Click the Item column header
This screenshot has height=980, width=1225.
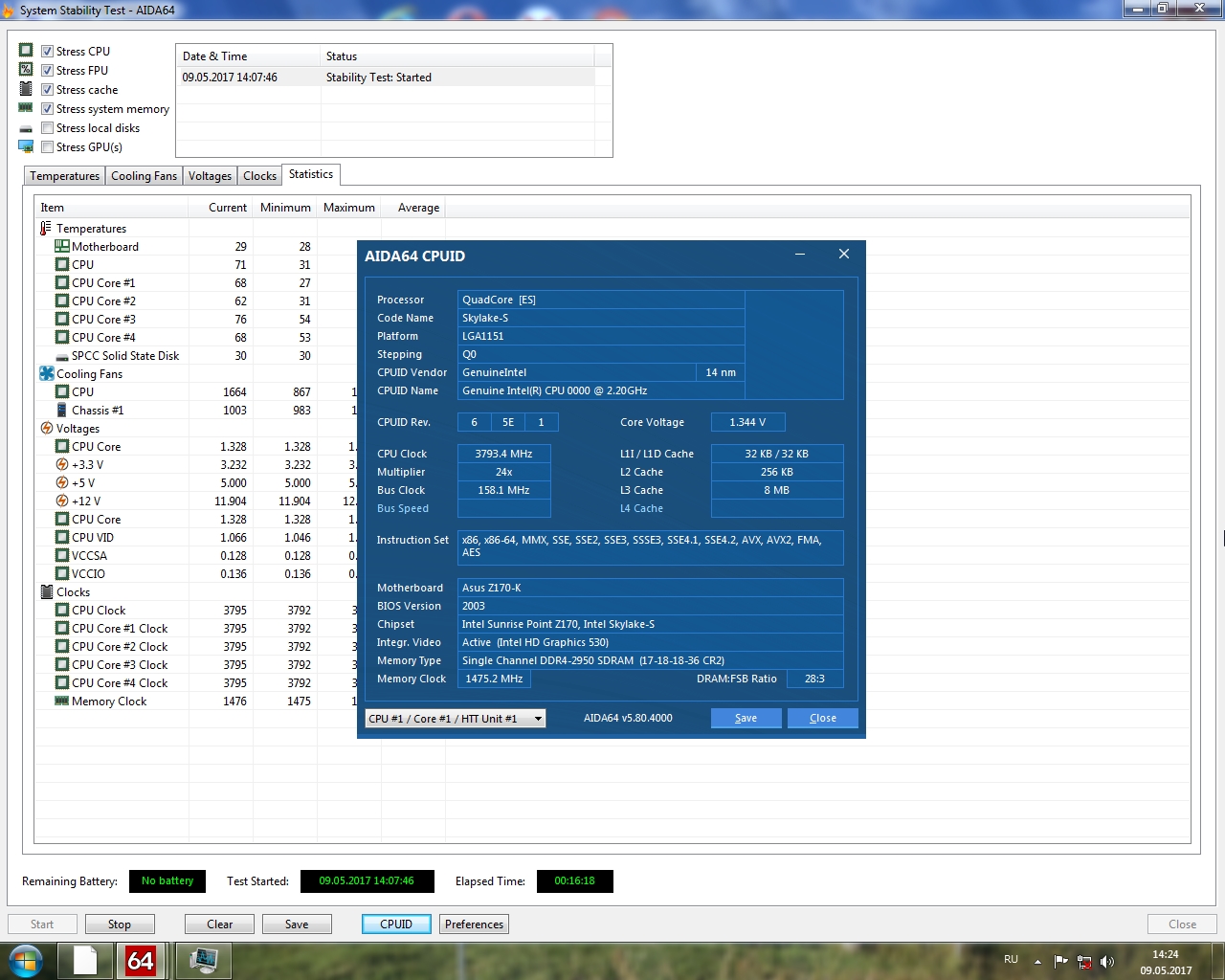(x=112, y=208)
